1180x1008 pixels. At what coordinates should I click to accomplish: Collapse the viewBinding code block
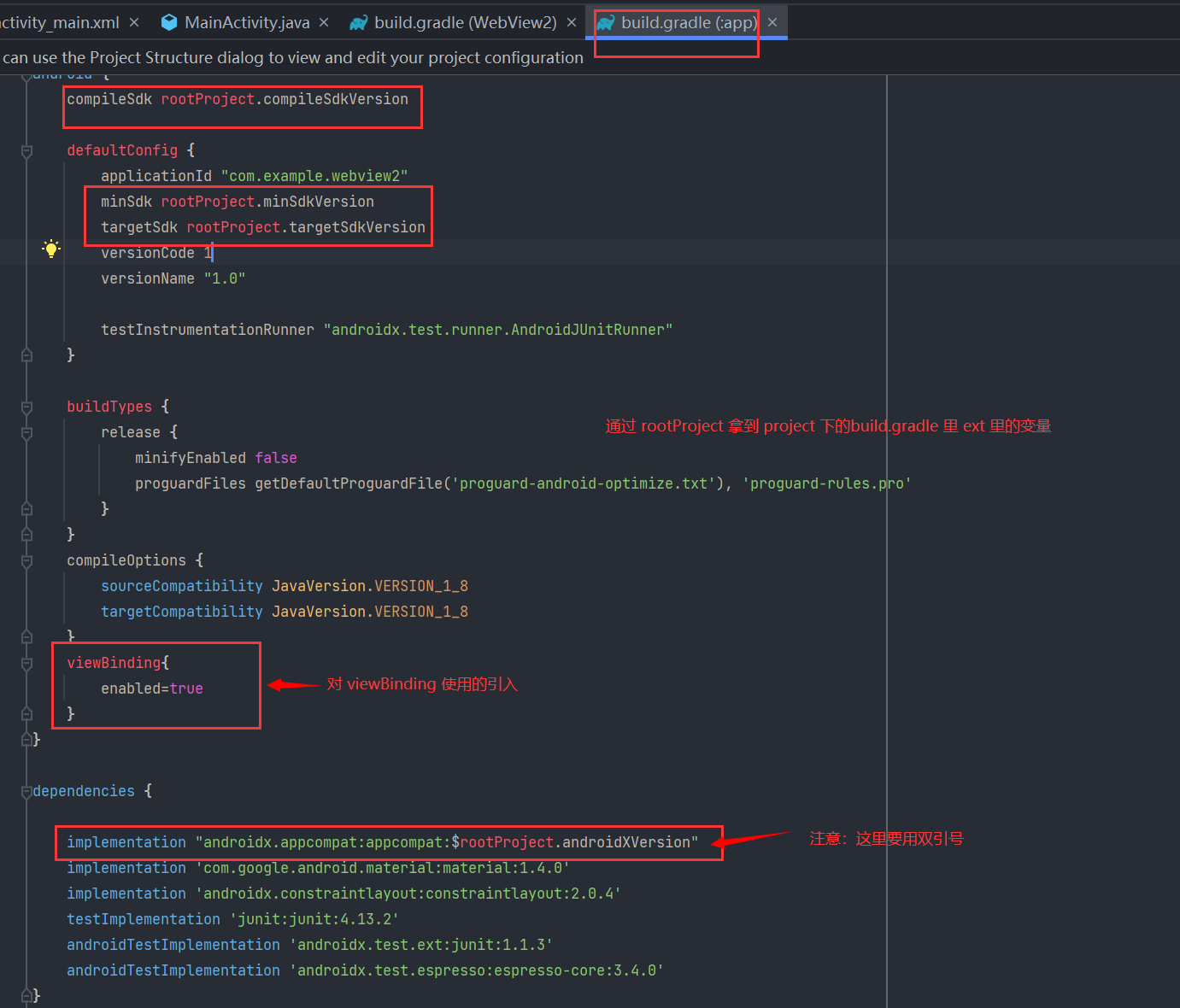tap(26, 663)
